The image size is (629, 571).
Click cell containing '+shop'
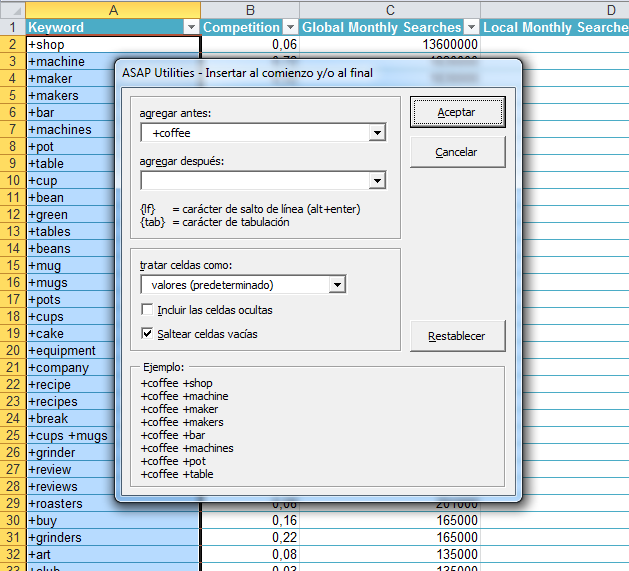pos(113,44)
